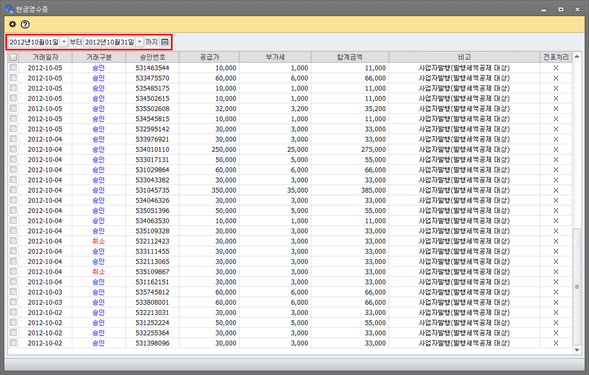Screen dimensions: 589x375
Task: Check the row with approval number 531045735
Action: (x=13, y=190)
